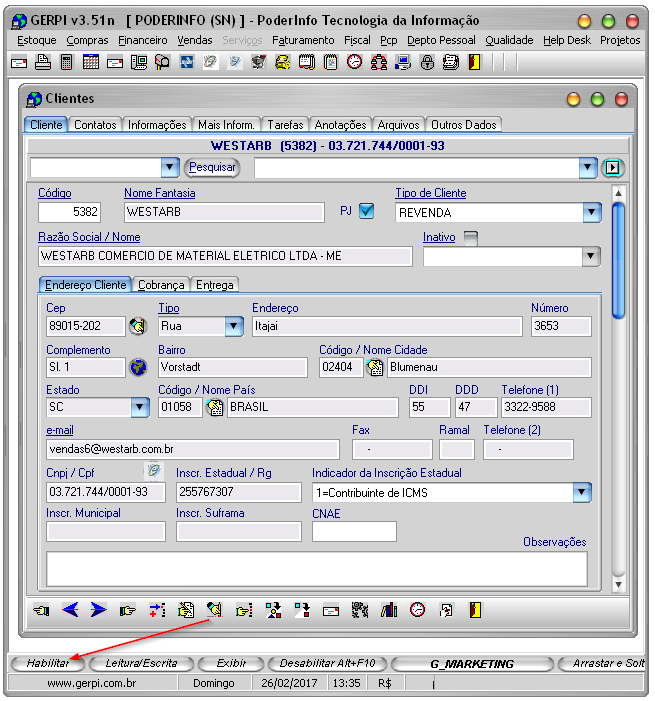
Task: Toggle the PJ checkbox
Action: click(x=367, y=211)
